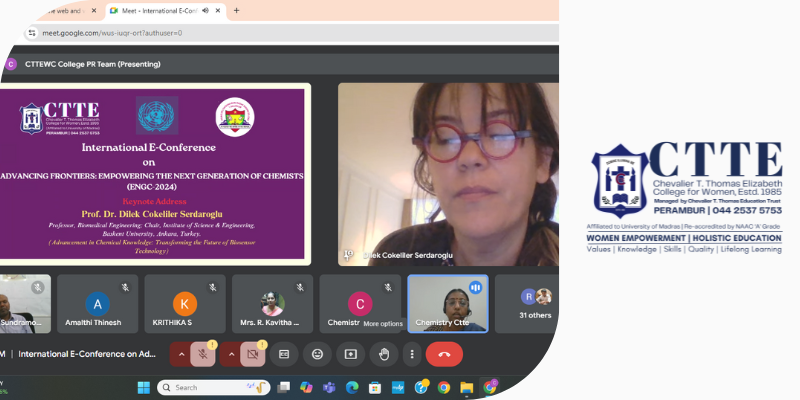This screenshot has height=400, width=800.
Task: Launch Copilot from the taskbar
Action: 306,388
